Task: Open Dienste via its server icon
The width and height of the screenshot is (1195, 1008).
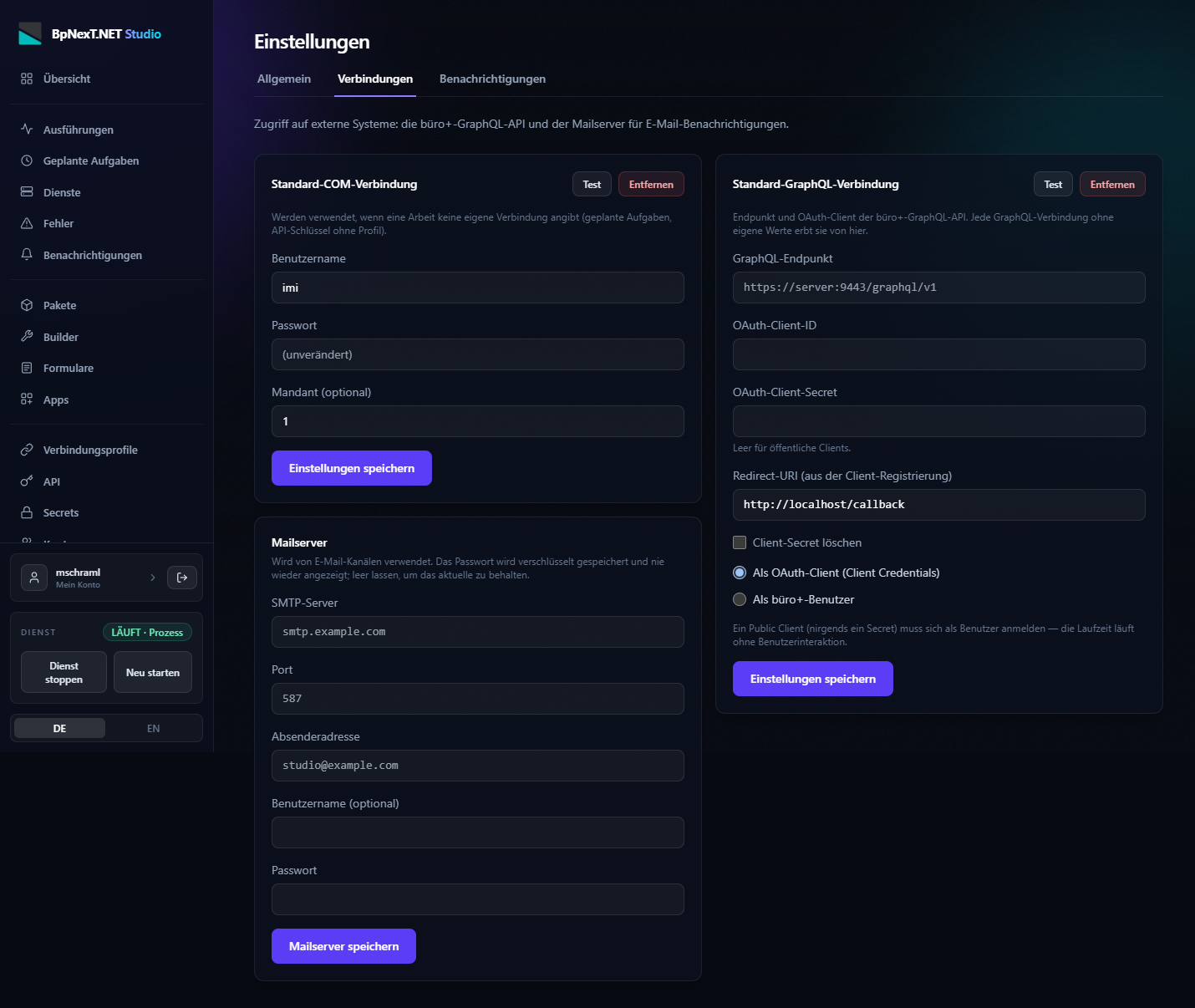Action: pyautogui.click(x=27, y=192)
